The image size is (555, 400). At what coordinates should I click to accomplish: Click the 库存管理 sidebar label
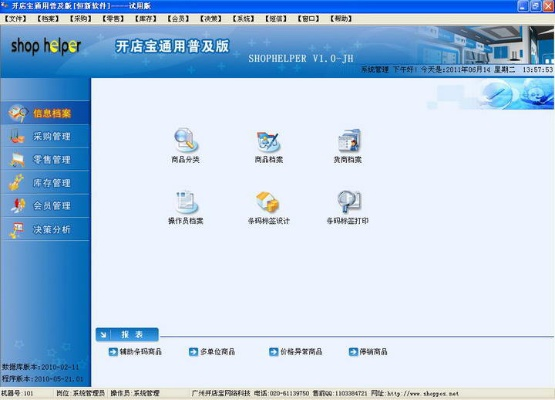52,183
